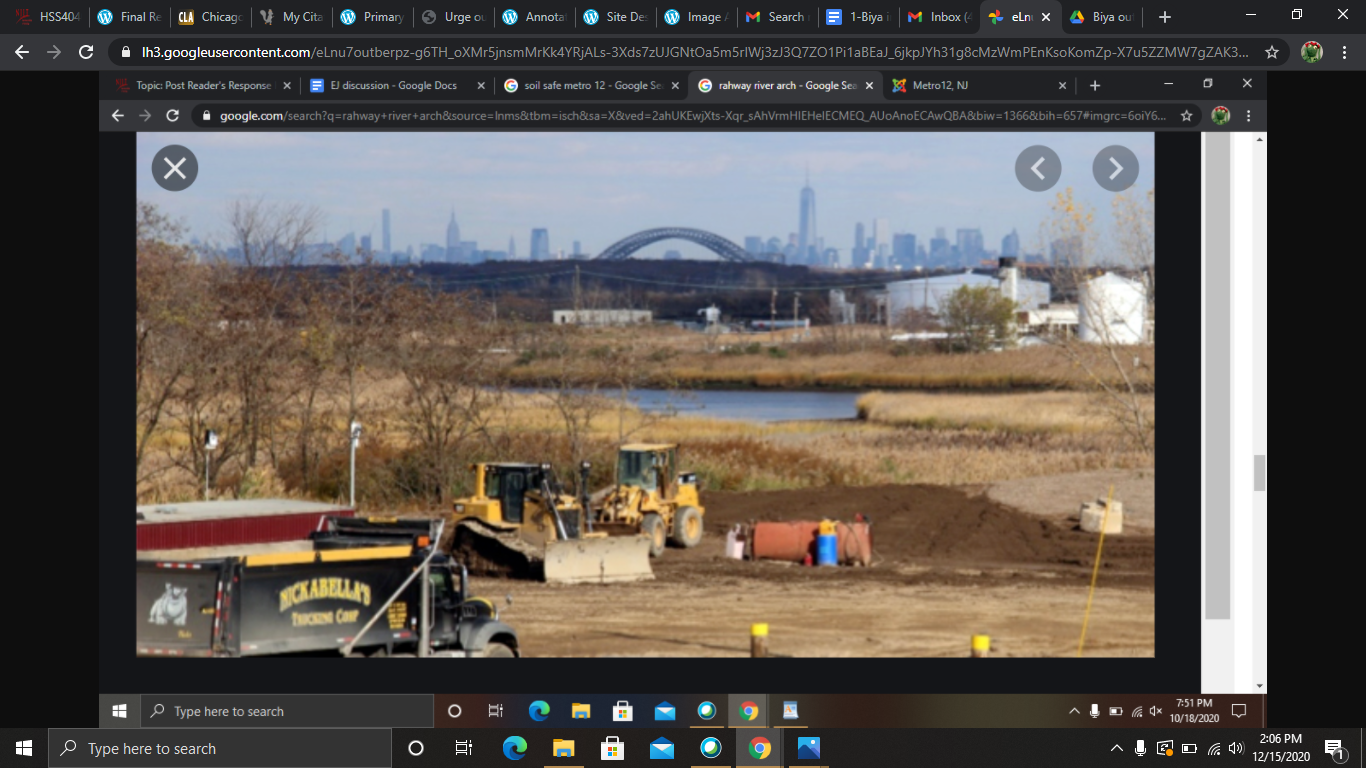Click the next image arrow on the photo
Viewport: 1366px width, 768px height.
tap(1116, 168)
